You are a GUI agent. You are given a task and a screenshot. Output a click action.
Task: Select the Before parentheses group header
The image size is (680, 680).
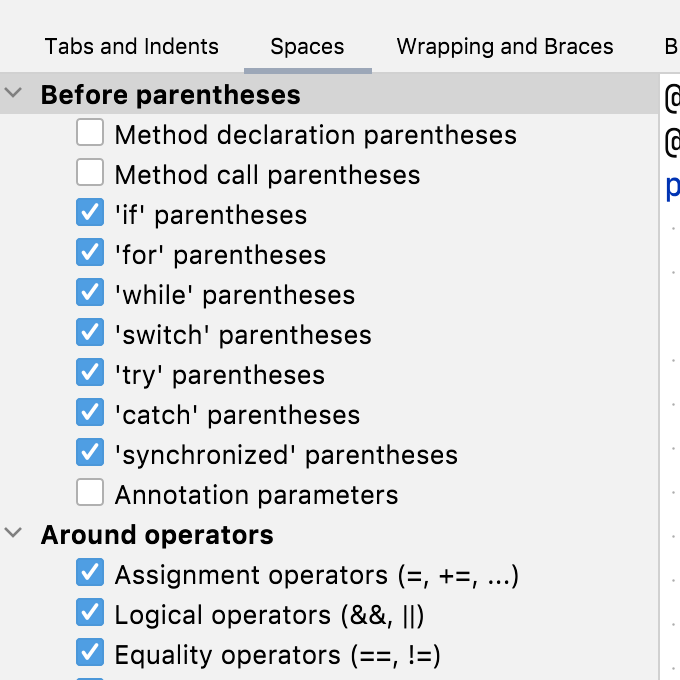click(x=170, y=95)
